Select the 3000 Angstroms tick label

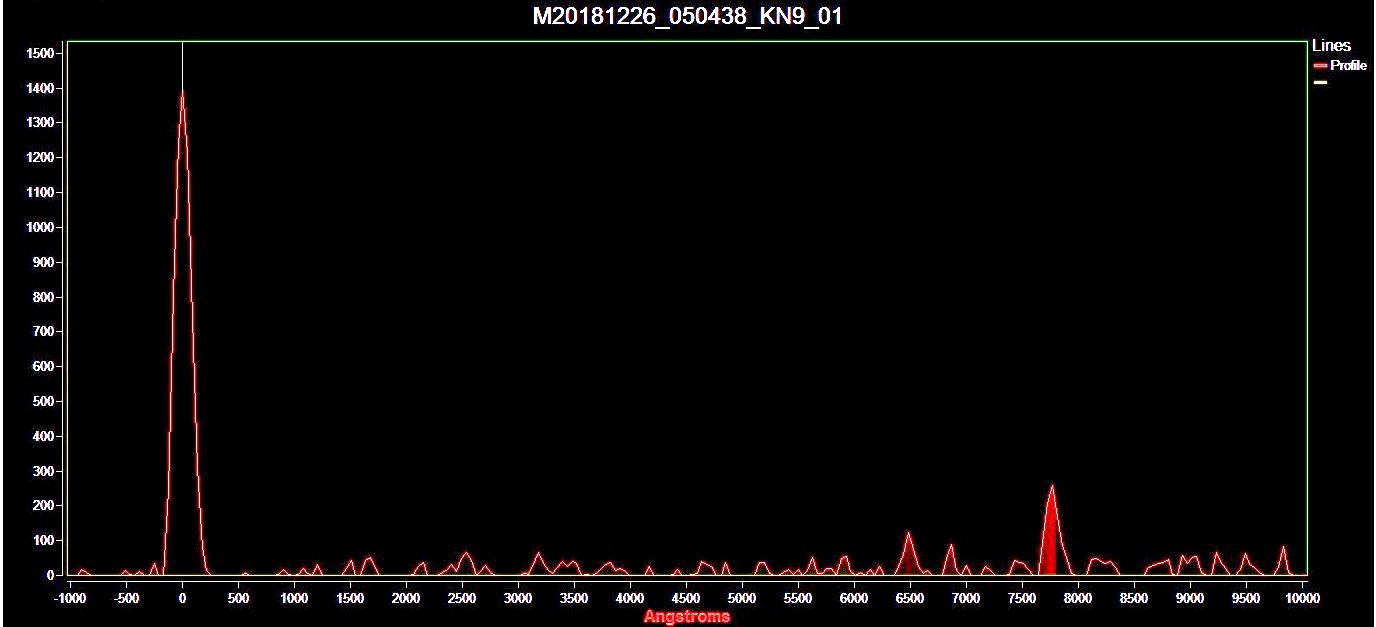(518, 598)
